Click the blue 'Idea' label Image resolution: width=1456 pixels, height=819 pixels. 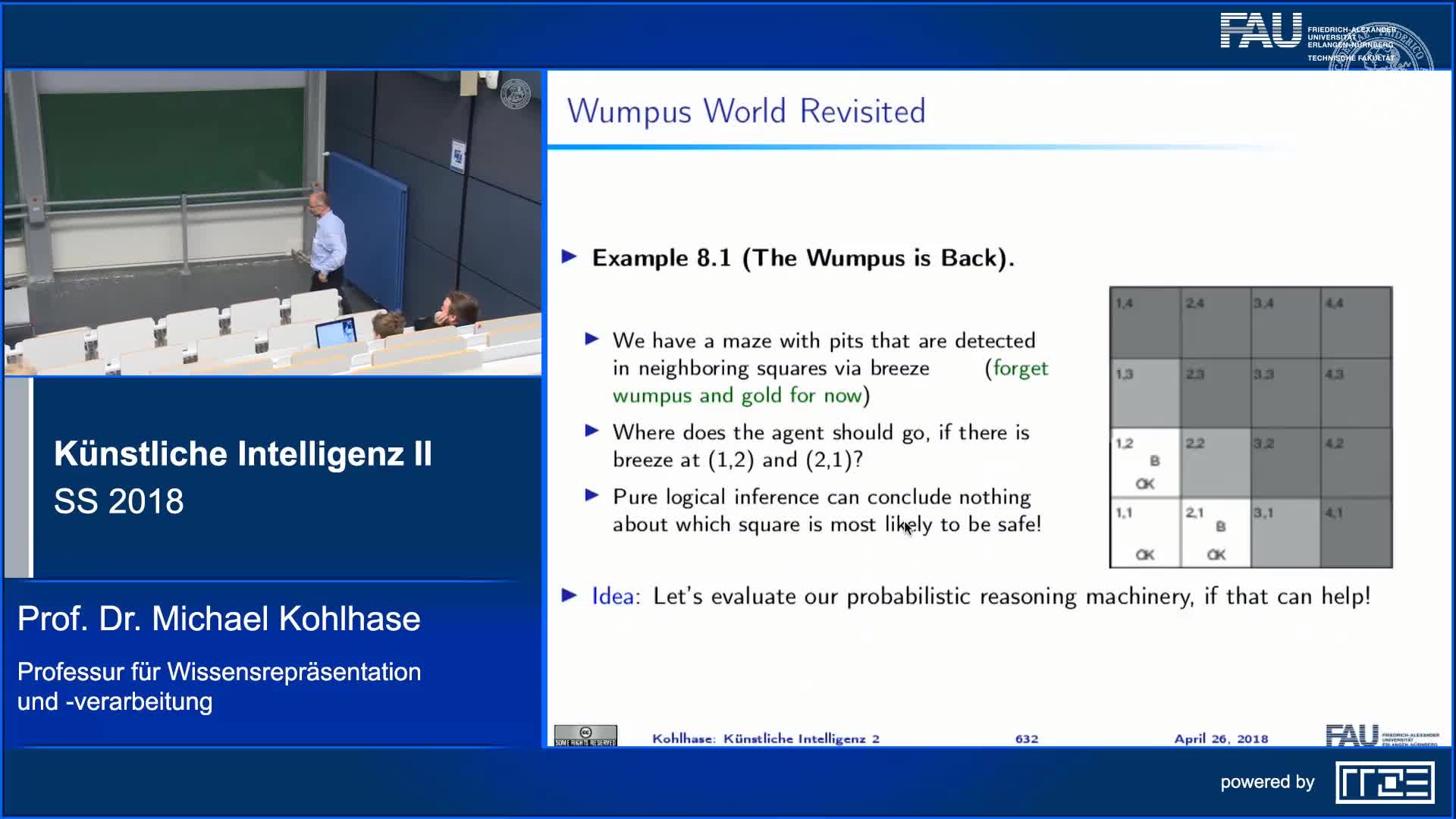[612, 596]
